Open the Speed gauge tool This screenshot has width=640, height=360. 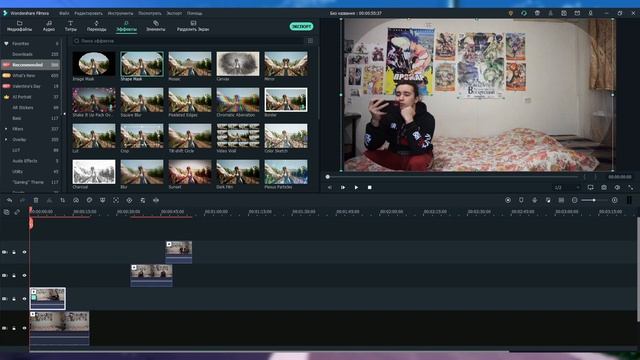pos(76,200)
